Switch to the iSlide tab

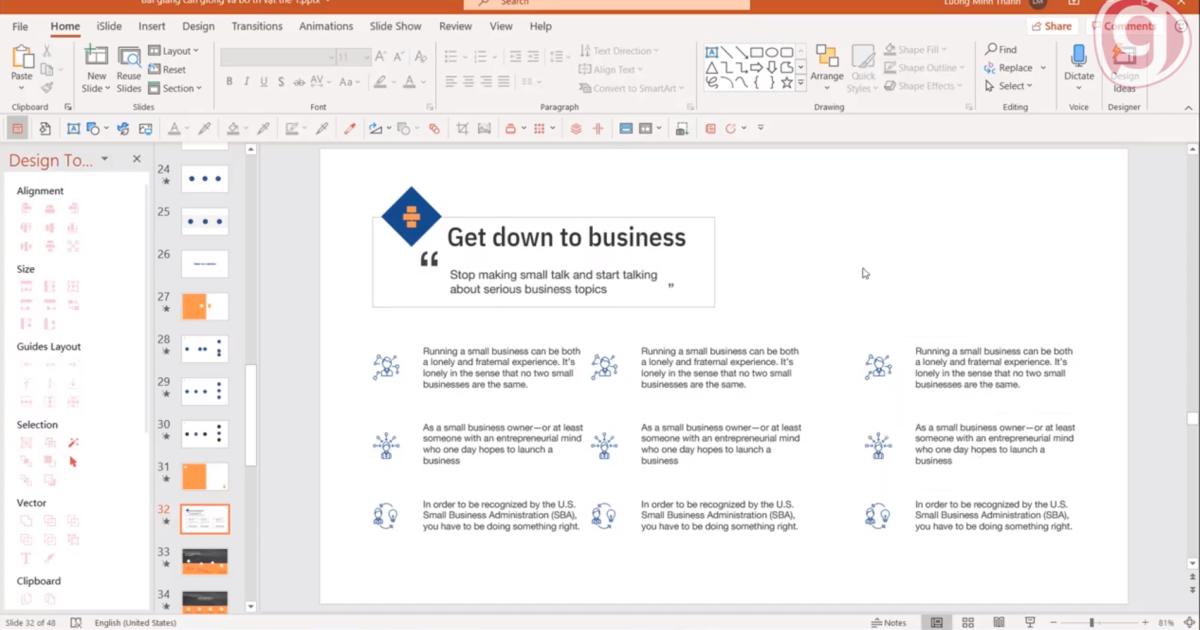[x=109, y=26]
